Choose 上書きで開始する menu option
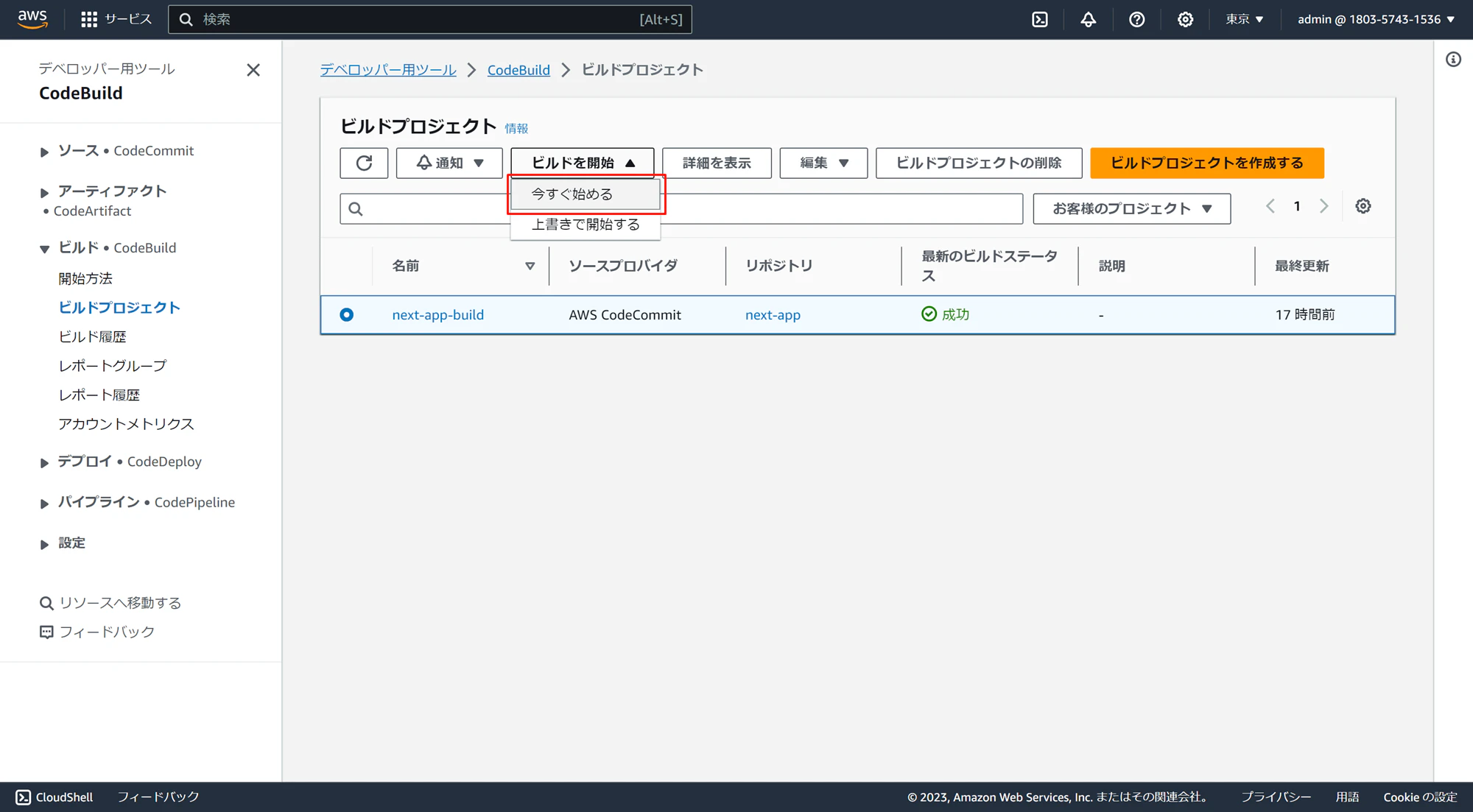This screenshot has height=812, width=1473. point(586,225)
